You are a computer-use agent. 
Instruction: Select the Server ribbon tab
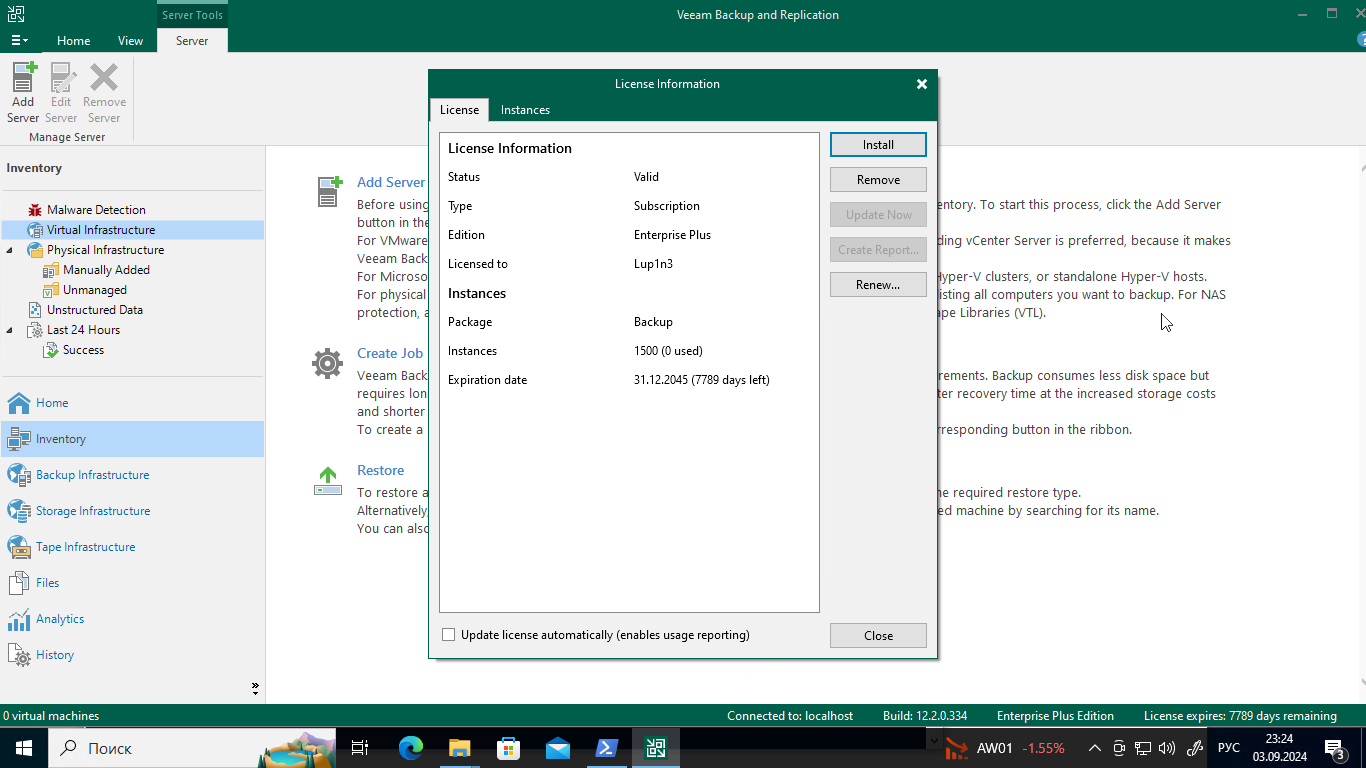coord(192,41)
